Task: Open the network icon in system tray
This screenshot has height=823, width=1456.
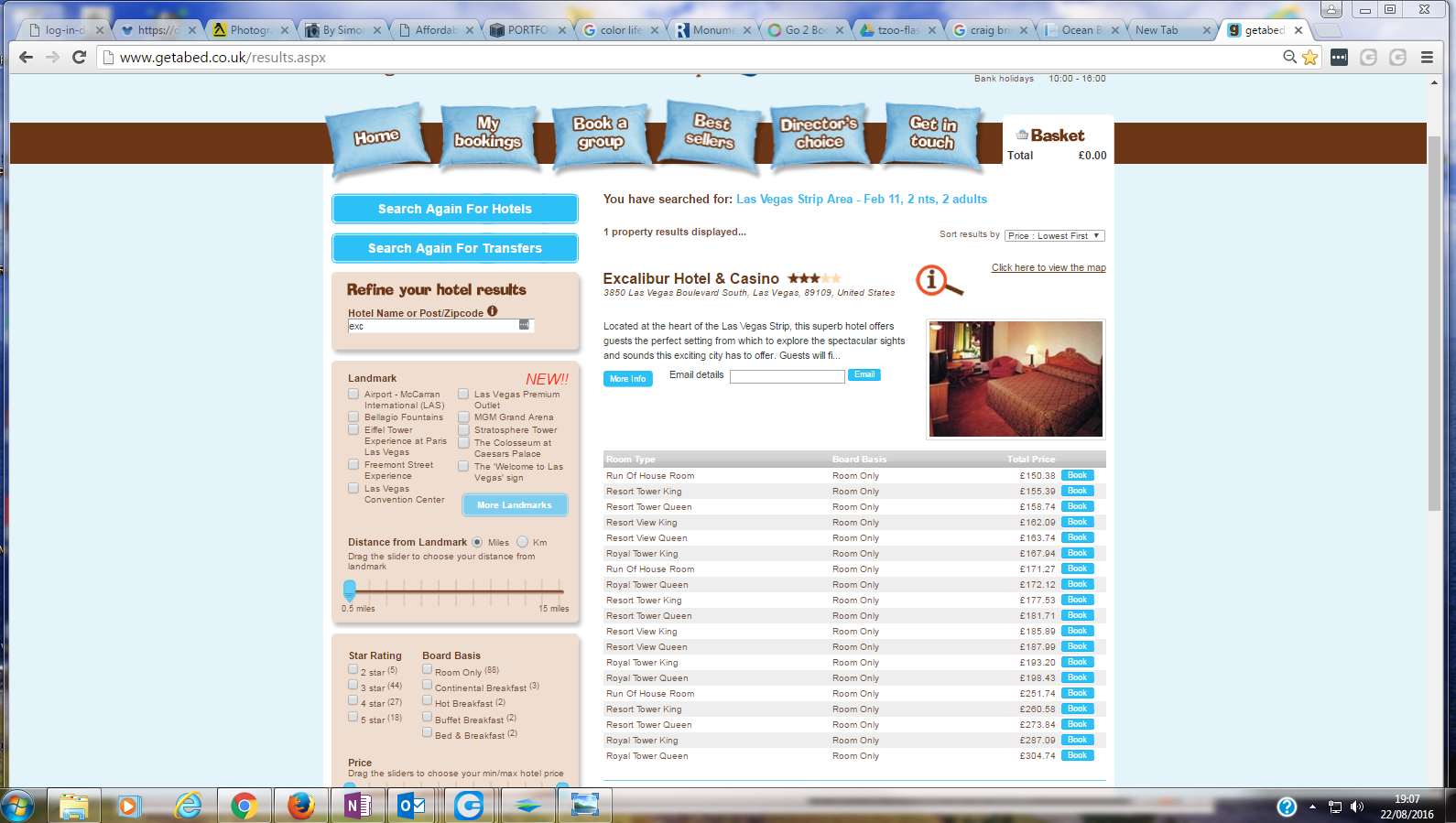Action: (x=1335, y=807)
